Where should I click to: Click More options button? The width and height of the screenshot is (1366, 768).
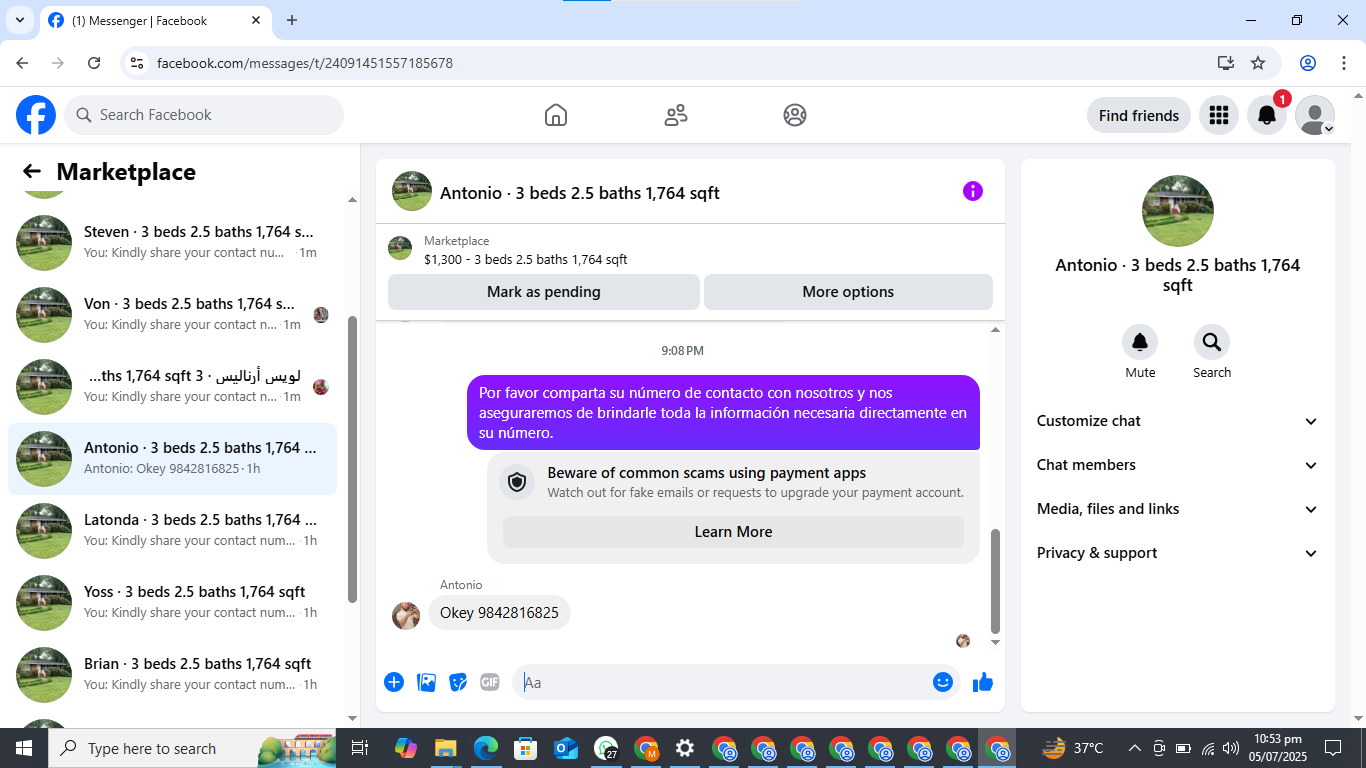coord(848,292)
